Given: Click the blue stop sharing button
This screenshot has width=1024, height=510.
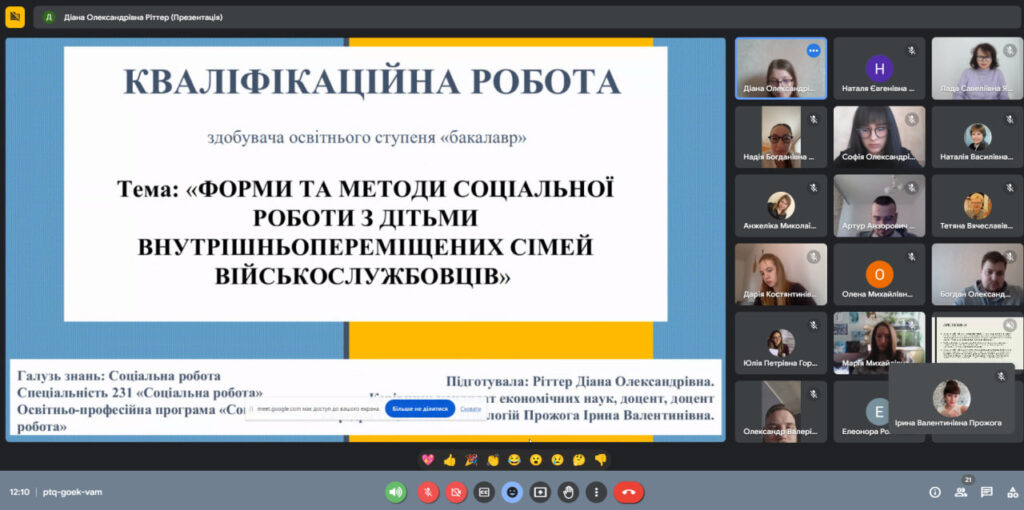Looking at the screenshot, I should point(420,408).
